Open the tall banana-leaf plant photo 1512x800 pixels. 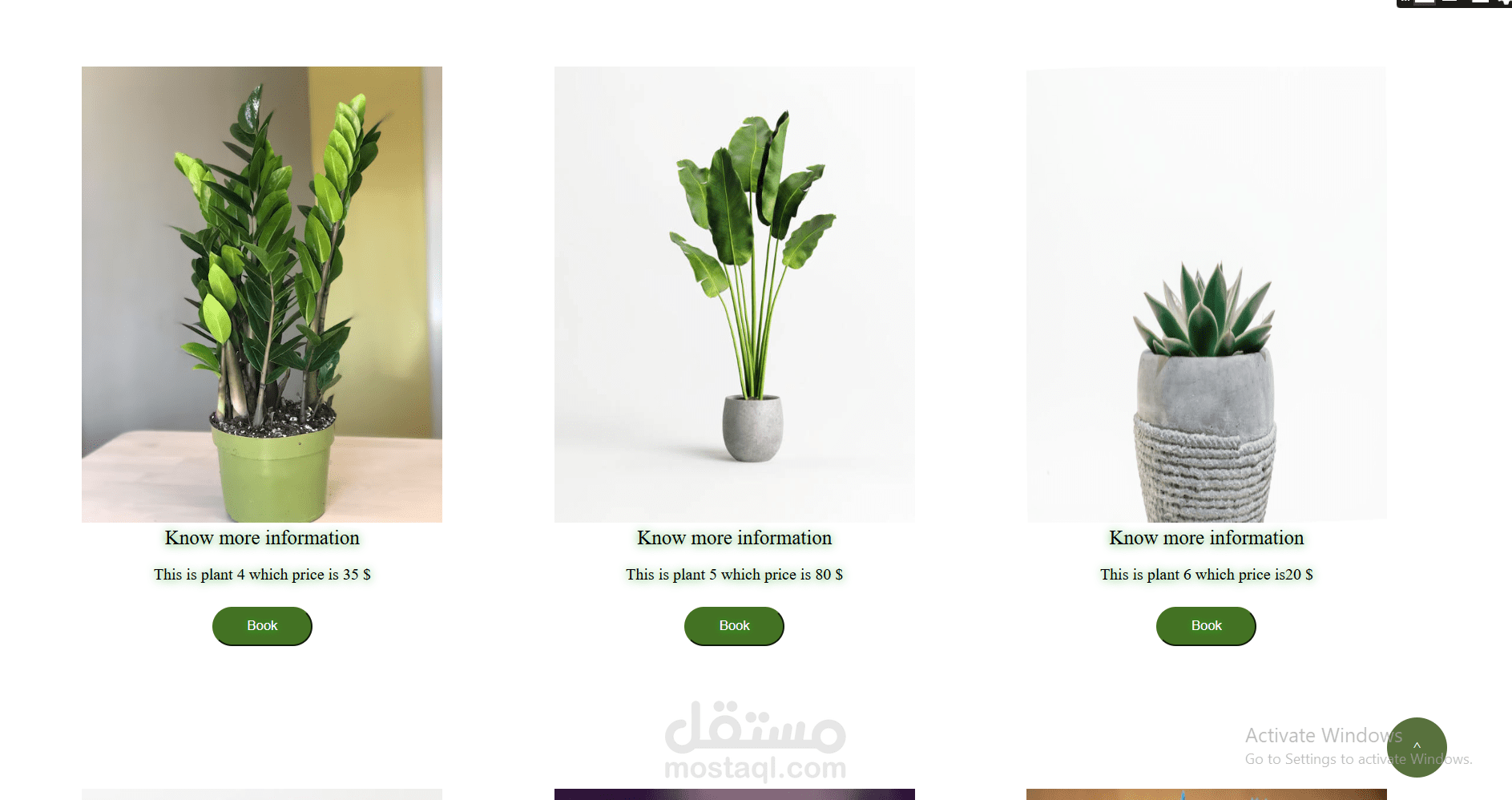(735, 294)
